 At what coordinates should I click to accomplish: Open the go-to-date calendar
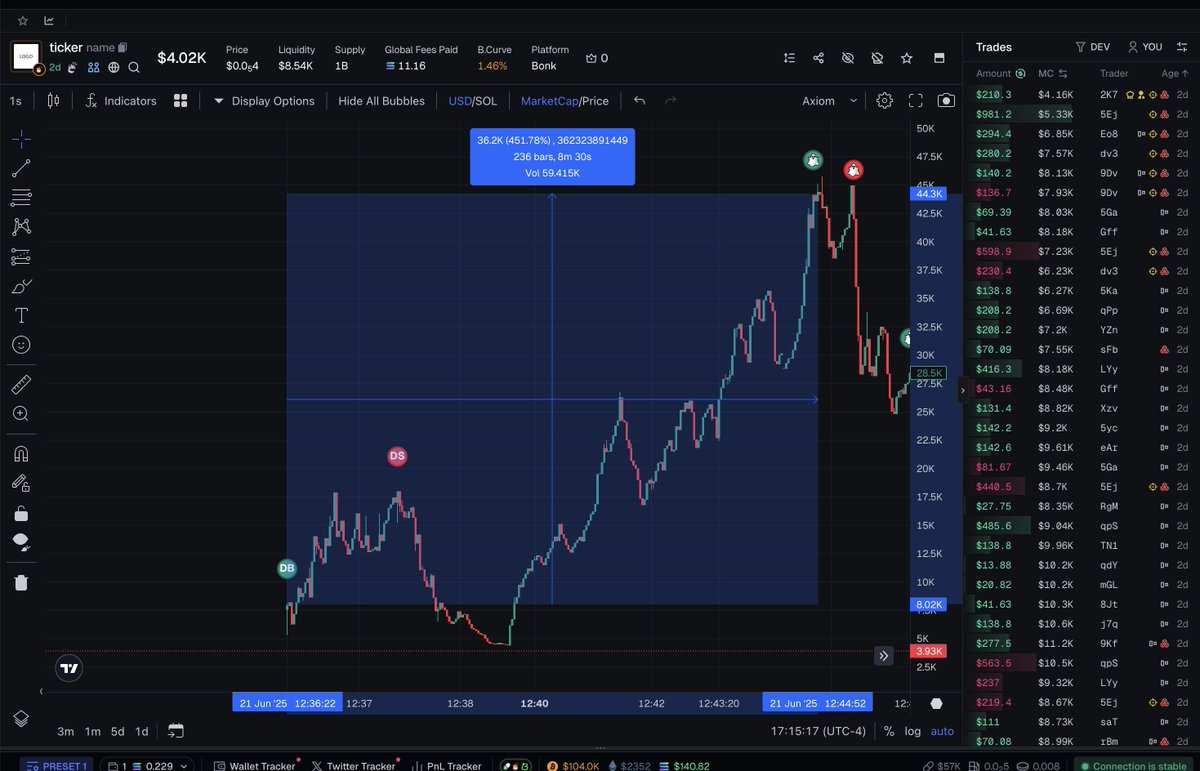click(x=176, y=731)
